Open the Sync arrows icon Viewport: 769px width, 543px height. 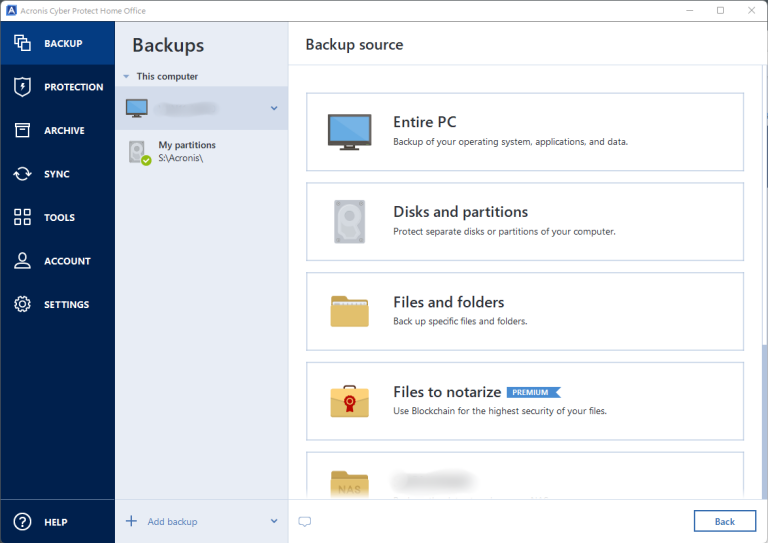click(22, 174)
